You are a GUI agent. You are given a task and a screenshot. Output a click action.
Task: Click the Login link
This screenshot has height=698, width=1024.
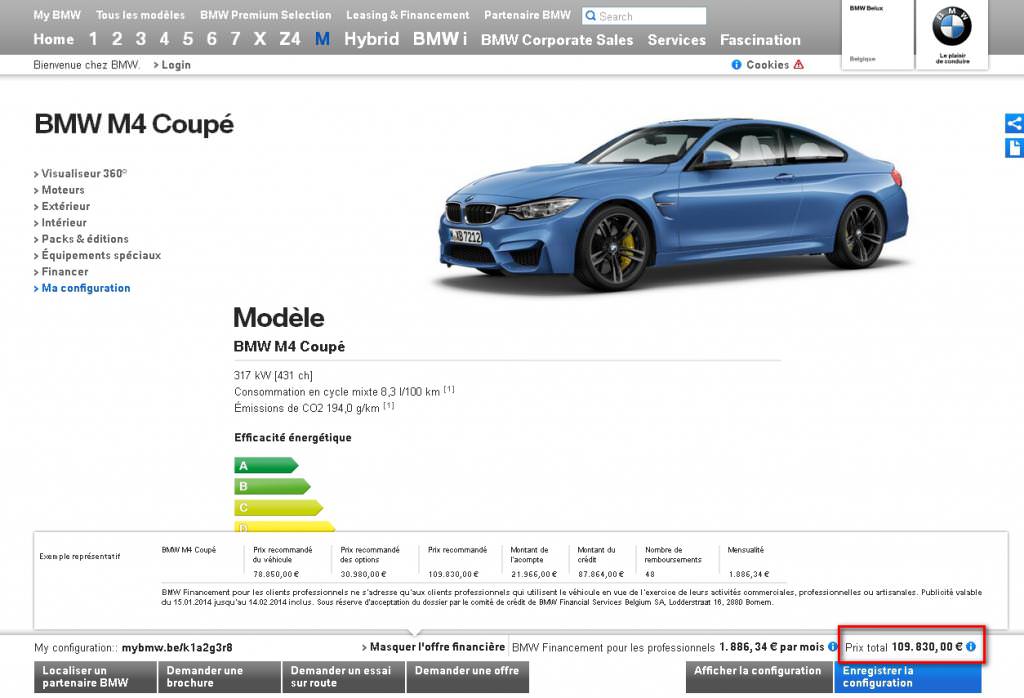[x=176, y=65]
